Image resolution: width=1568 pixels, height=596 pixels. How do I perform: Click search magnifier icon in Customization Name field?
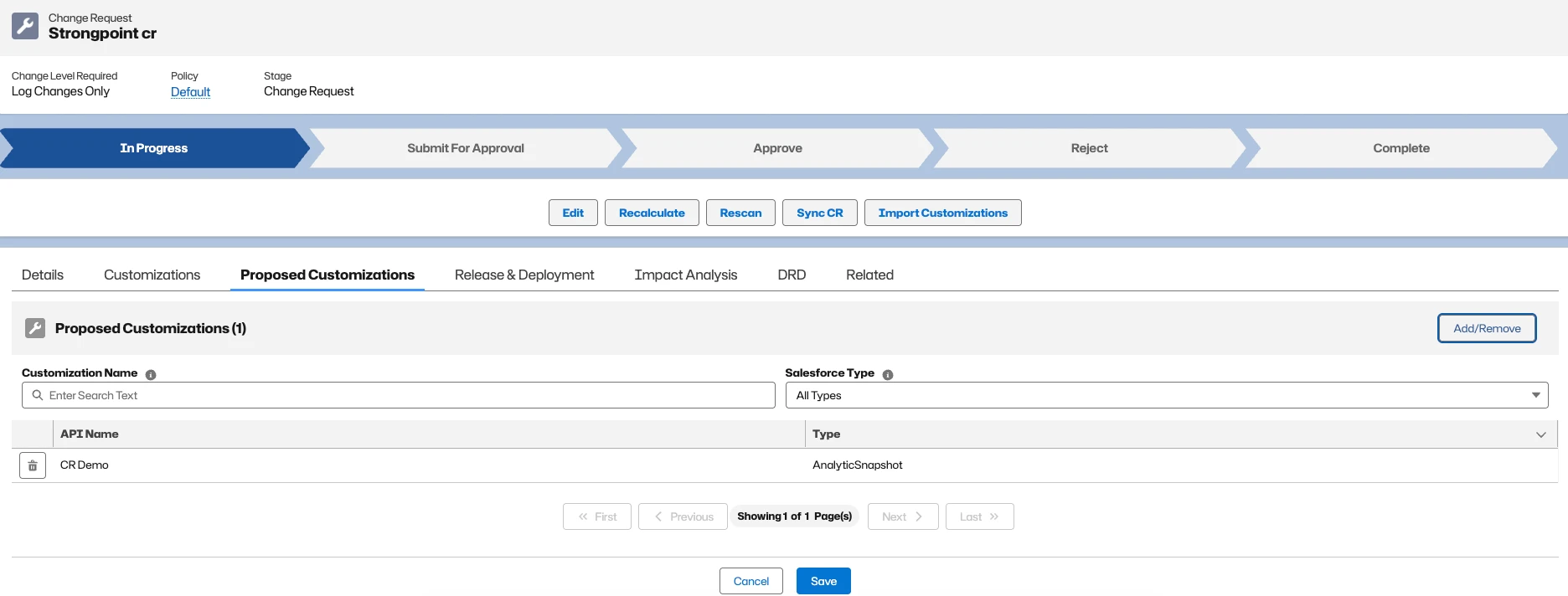point(38,395)
